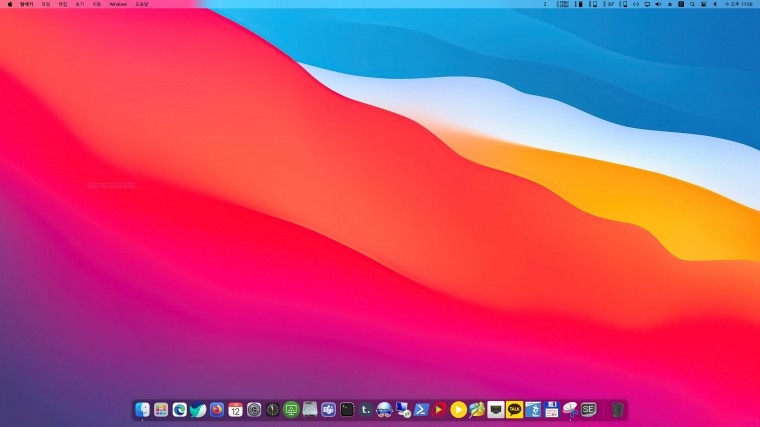Open the remote desktop computers dock icon
Viewport: 760px width, 427px height.
pos(403,410)
